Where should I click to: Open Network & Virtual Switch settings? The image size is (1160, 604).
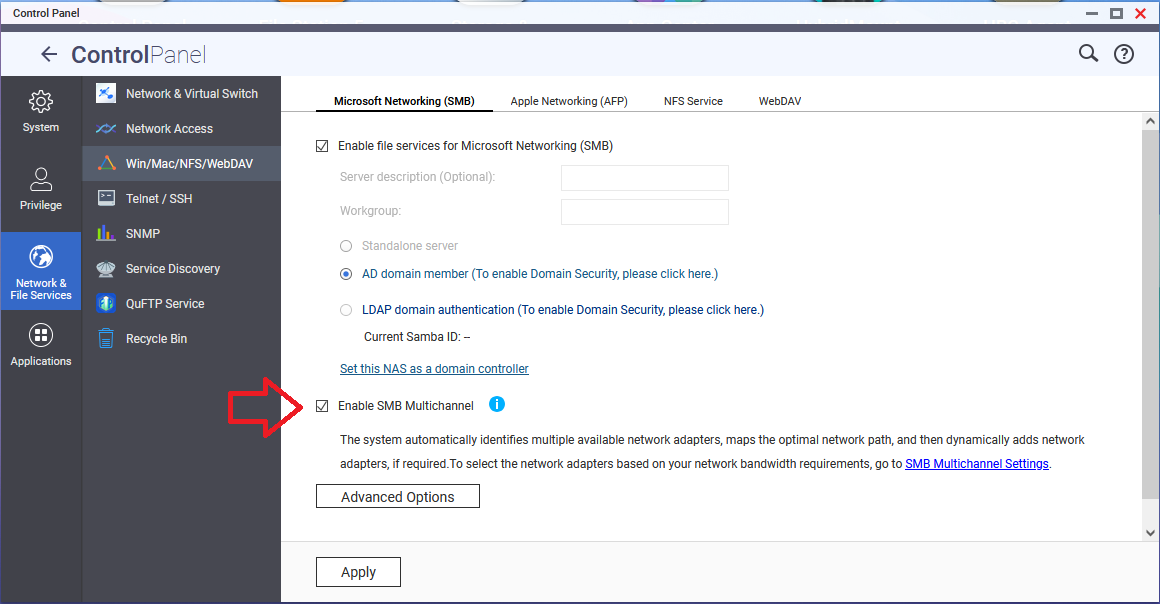(x=191, y=94)
